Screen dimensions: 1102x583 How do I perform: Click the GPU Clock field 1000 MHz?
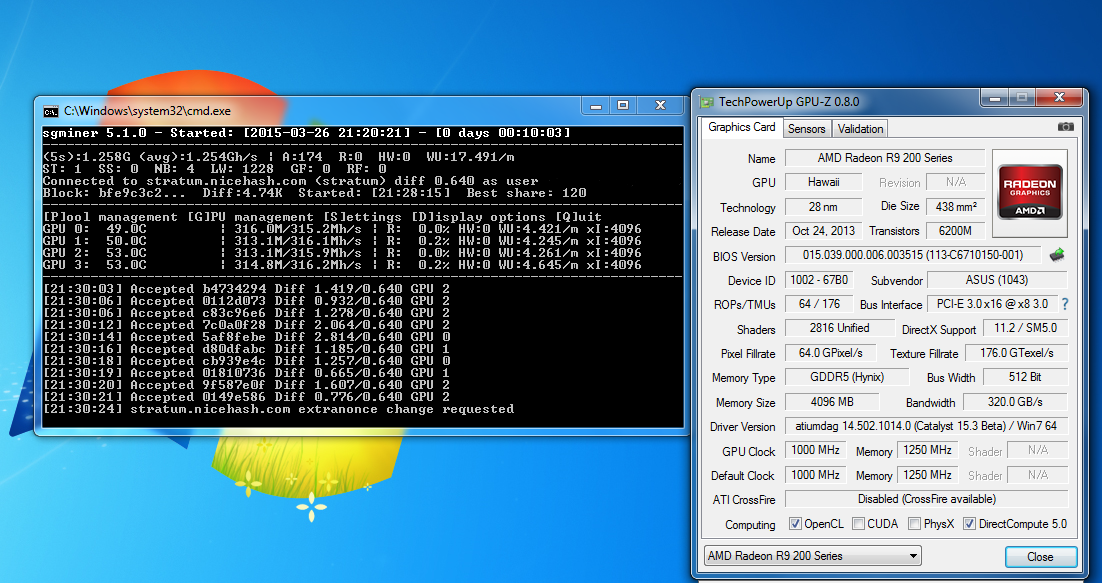815,450
